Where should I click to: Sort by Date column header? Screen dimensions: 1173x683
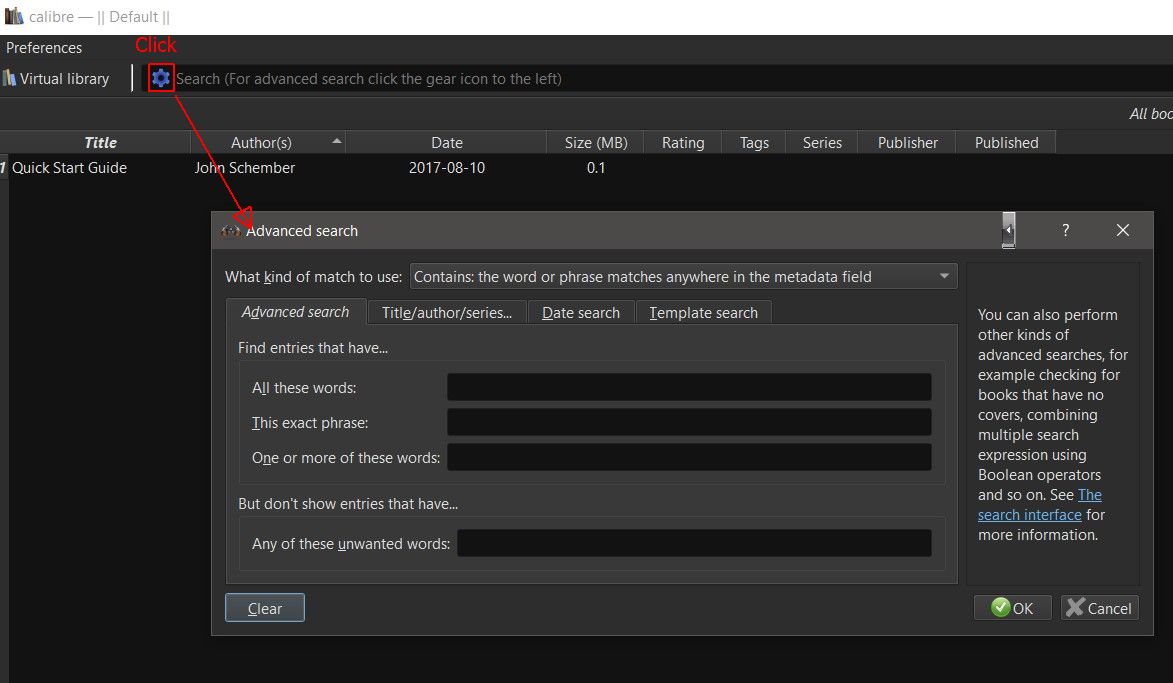coord(447,142)
